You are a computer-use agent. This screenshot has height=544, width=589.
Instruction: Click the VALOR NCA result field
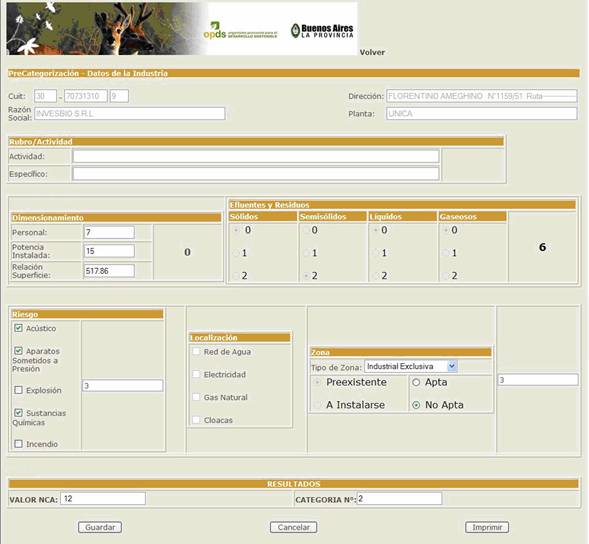click(x=103, y=499)
